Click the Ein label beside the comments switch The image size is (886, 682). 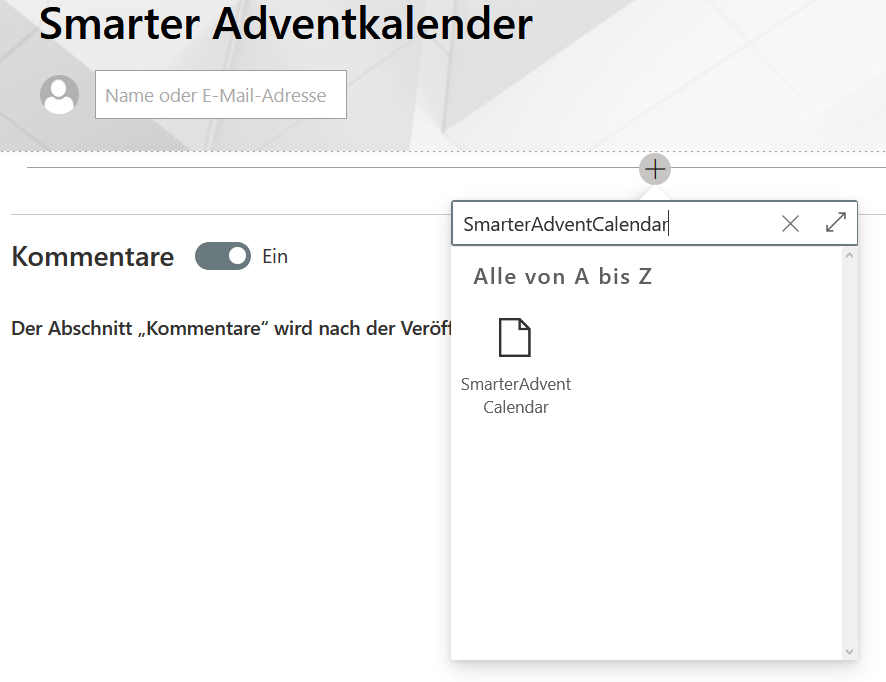point(272,256)
